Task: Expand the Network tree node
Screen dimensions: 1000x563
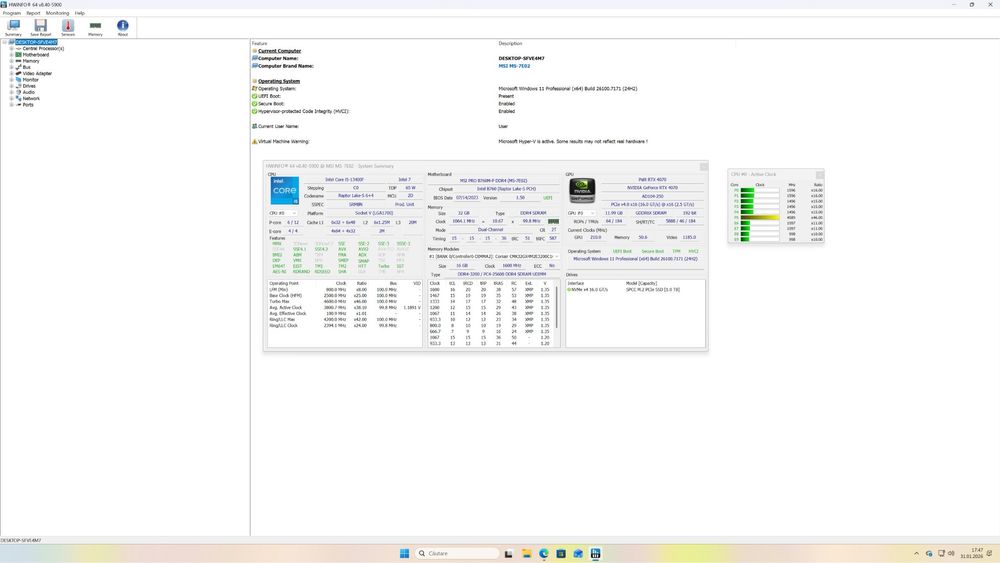Action: [11, 98]
